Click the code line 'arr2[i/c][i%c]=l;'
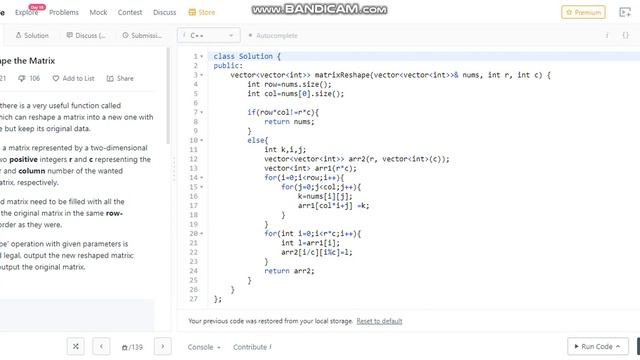 pyautogui.click(x=317, y=252)
